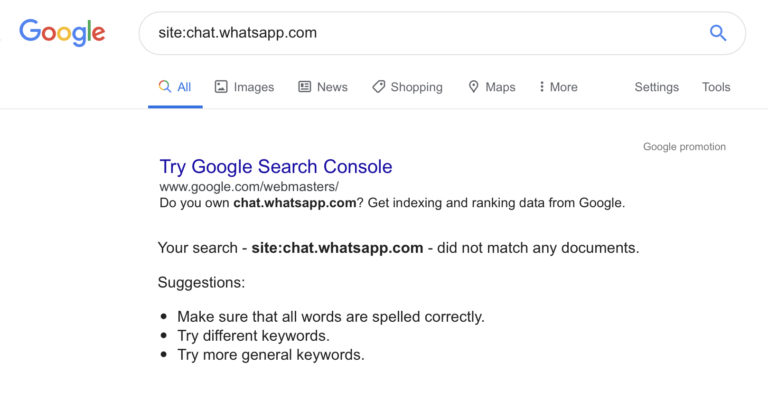
Task: Click the blue search magnifier button
Action: click(x=718, y=33)
